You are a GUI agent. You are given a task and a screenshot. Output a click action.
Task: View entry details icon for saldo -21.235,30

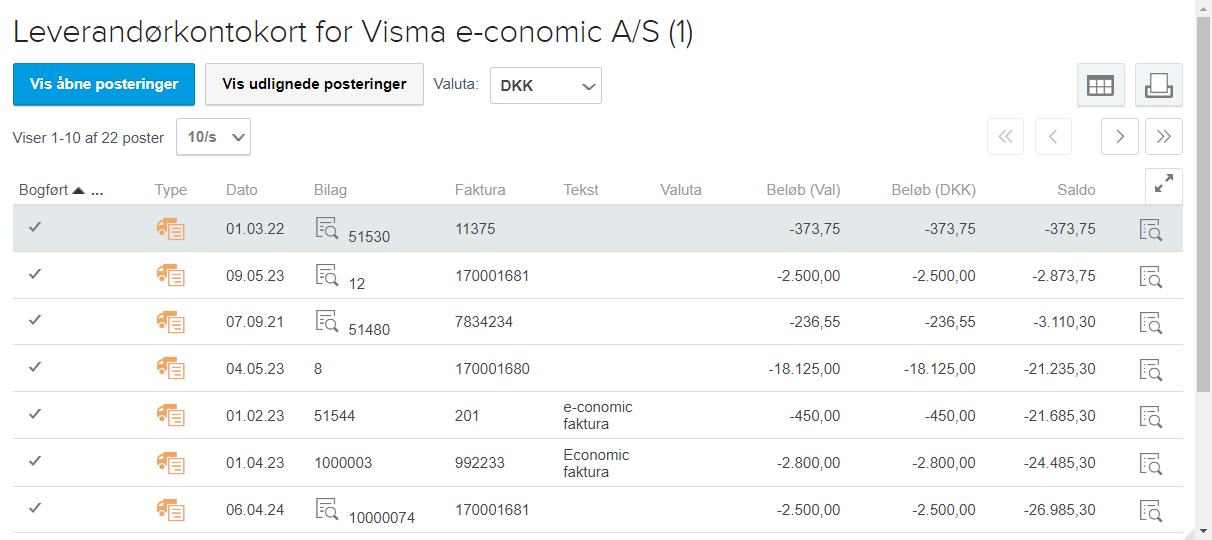(x=1151, y=369)
